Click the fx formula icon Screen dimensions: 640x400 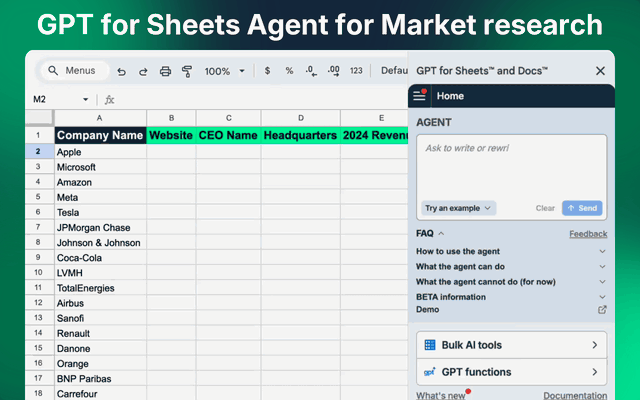coord(109,100)
